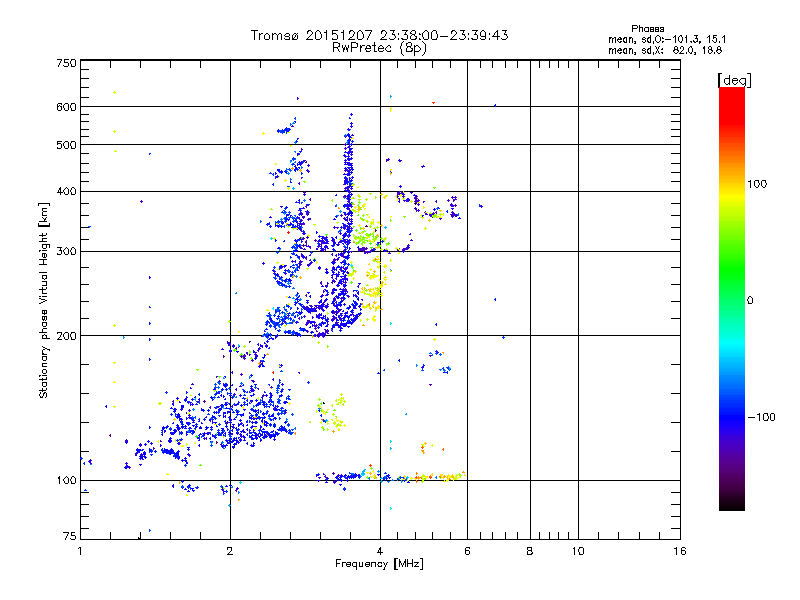Click the y-axis tick label '400'

pyautogui.click(x=66, y=192)
